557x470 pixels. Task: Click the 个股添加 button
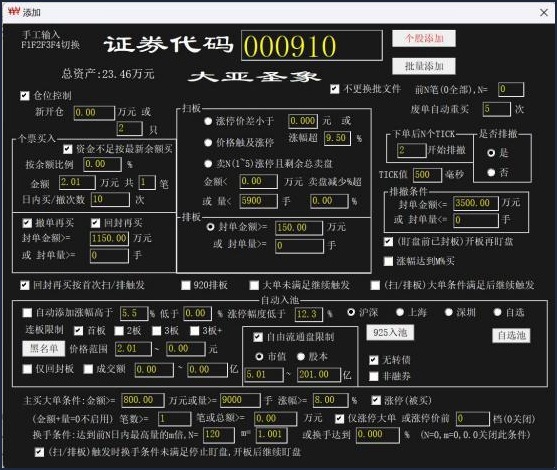[424, 38]
